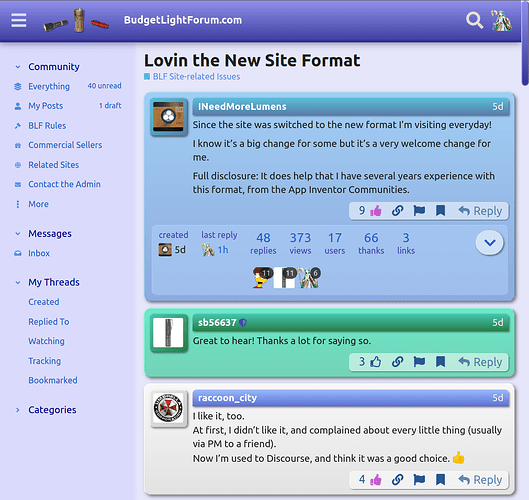Click sb56637 flashlight avatar
The image size is (529, 500).
168,333
